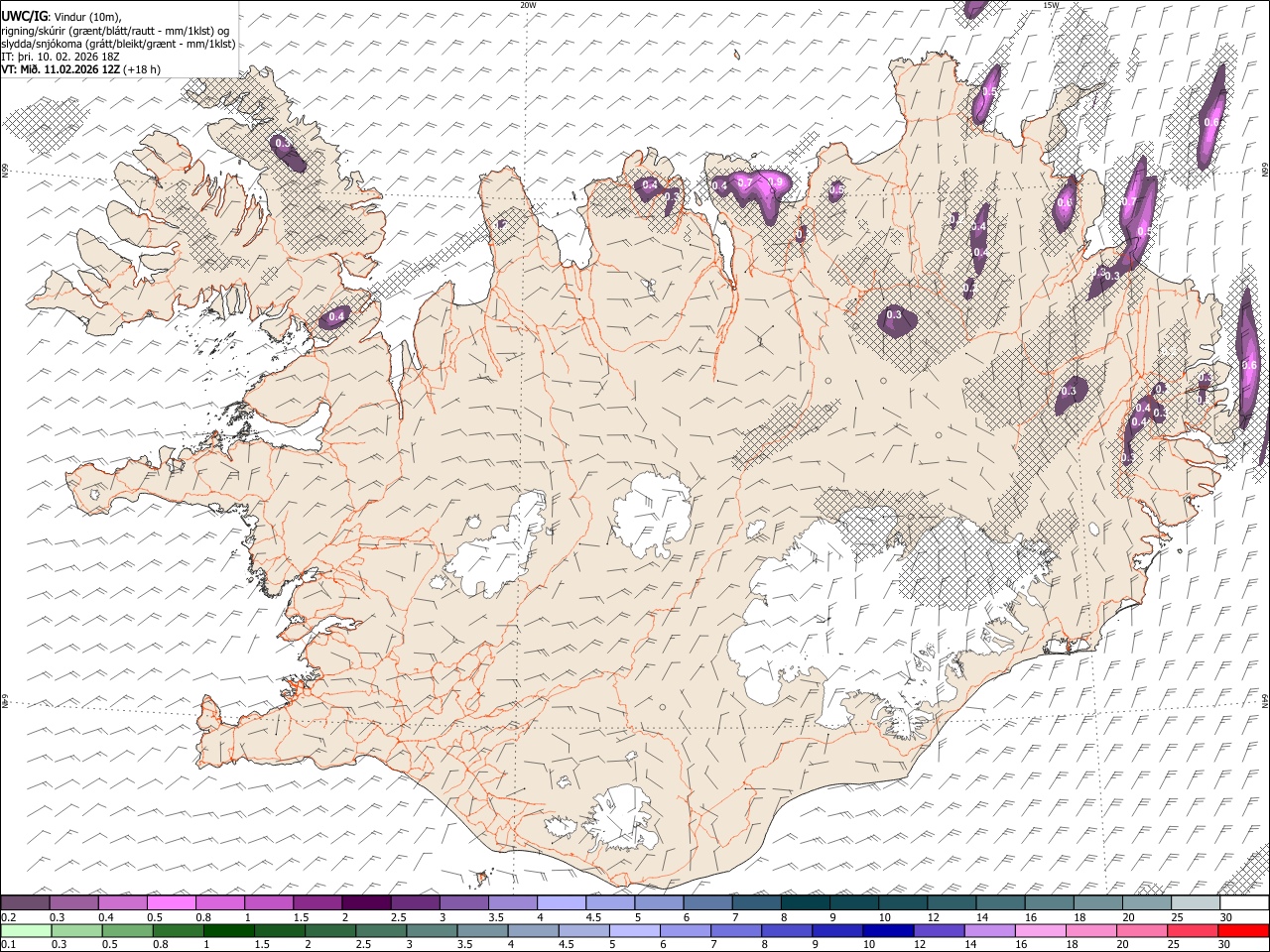This screenshot has width=1270, height=952.
Task: Pick the rain-scale swatch starting at 18
Action: coord(1091,930)
